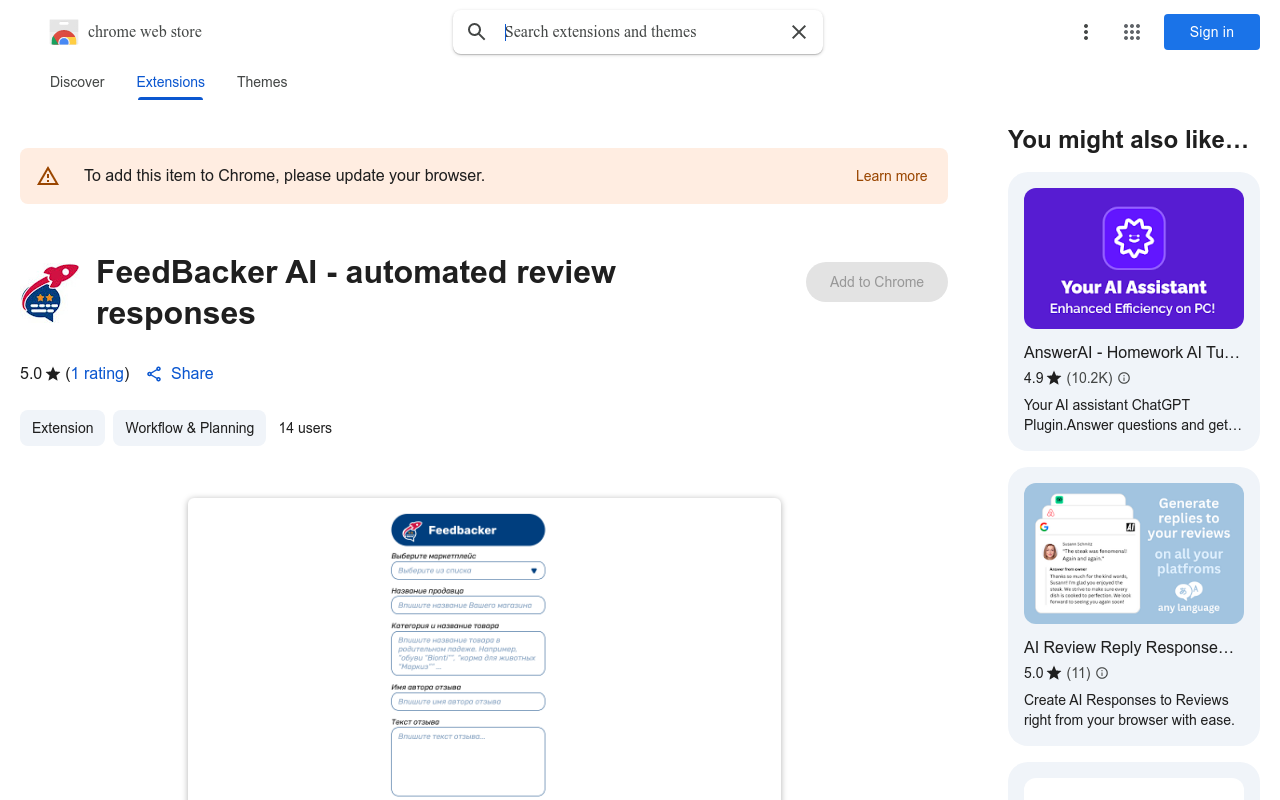
Task: Click the update browser warning message
Action: point(284,176)
